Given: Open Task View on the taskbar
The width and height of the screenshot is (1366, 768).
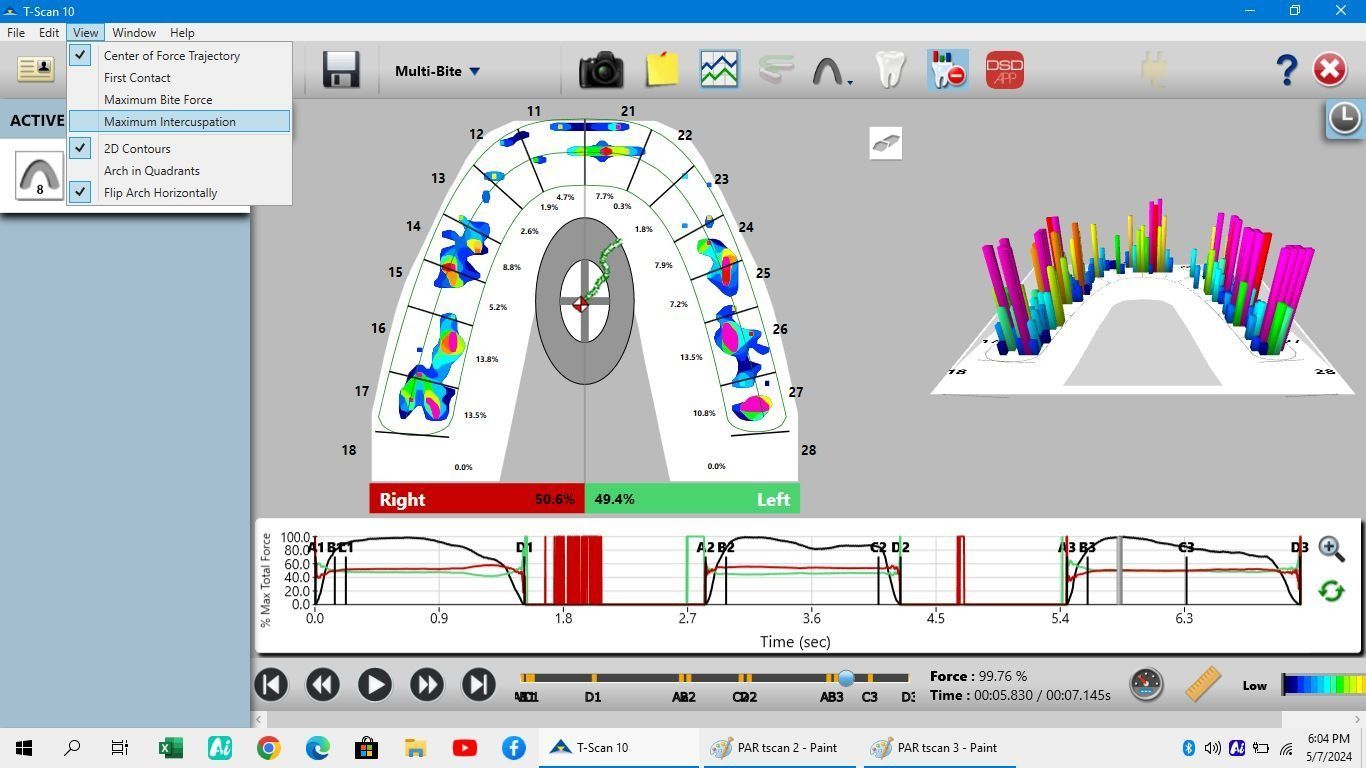Looking at the screenshot, I should (x=120, y=748).
